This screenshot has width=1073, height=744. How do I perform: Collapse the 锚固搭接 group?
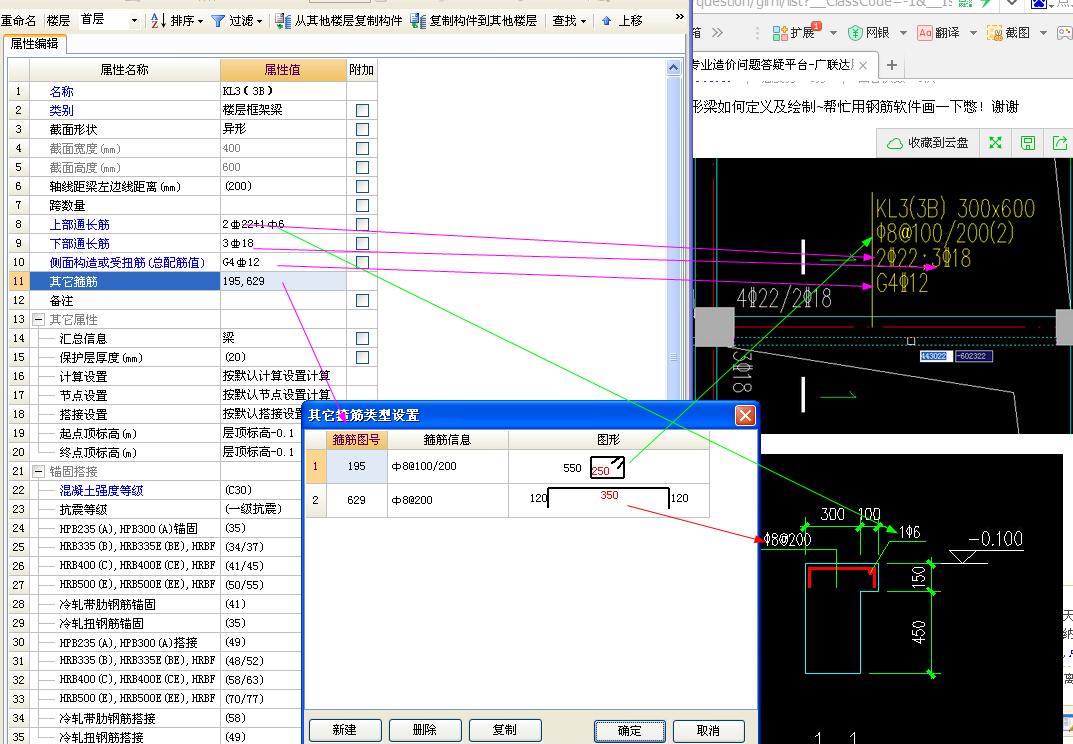click(38, 472)
